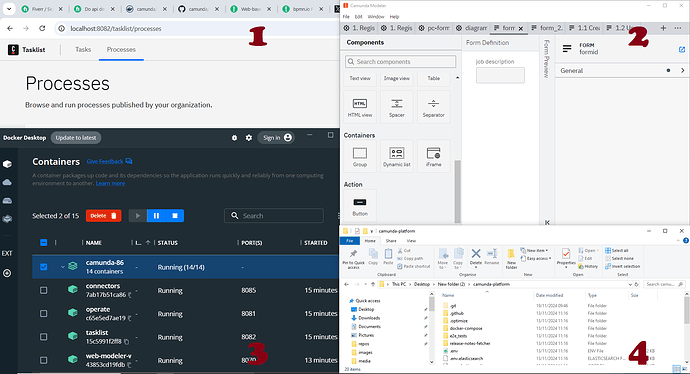This screenshot has height=374, width=690.
Task: Pick the Spacer component icon
Action: pos(396,107)
